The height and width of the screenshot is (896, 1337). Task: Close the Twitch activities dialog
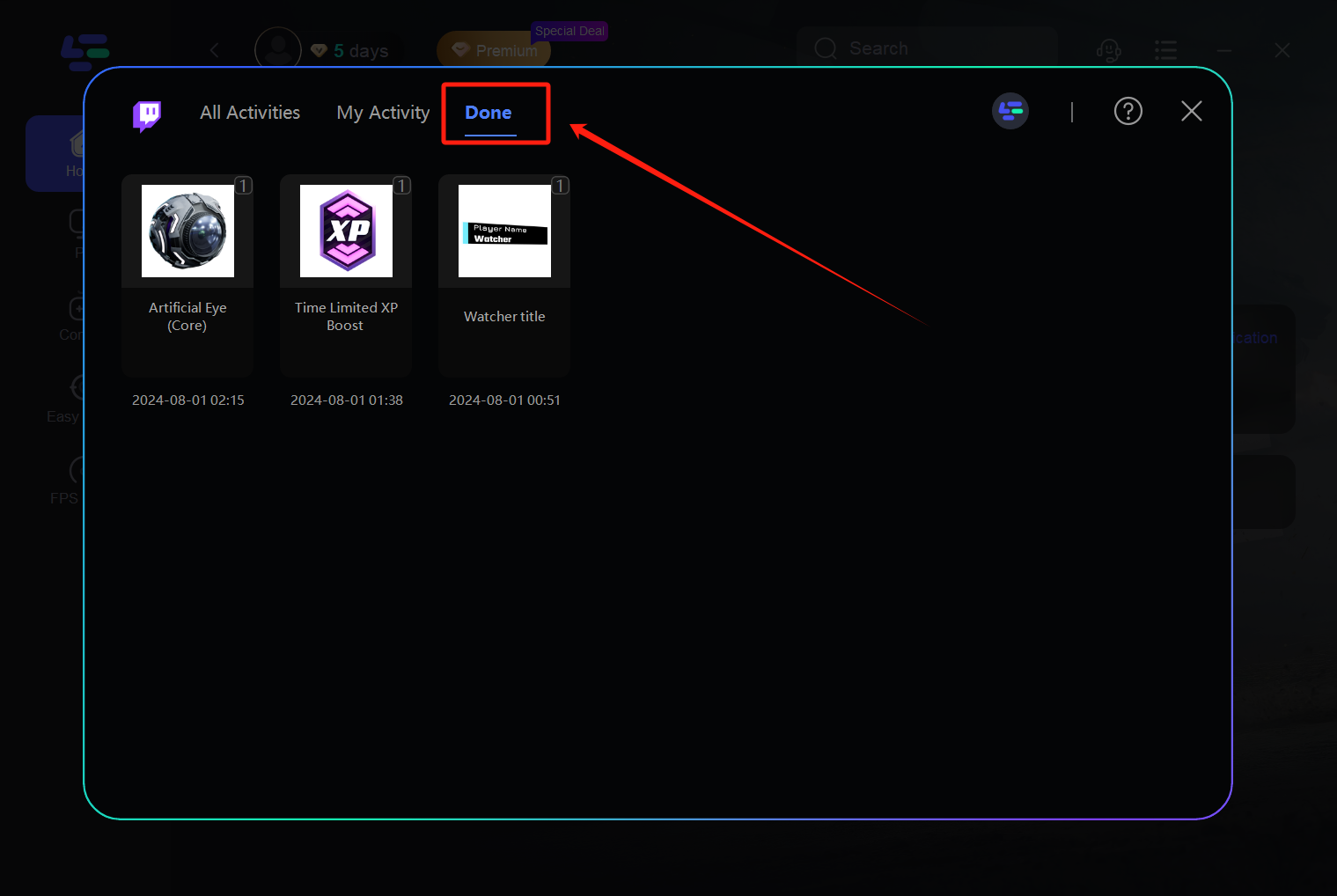point(1192,111)
